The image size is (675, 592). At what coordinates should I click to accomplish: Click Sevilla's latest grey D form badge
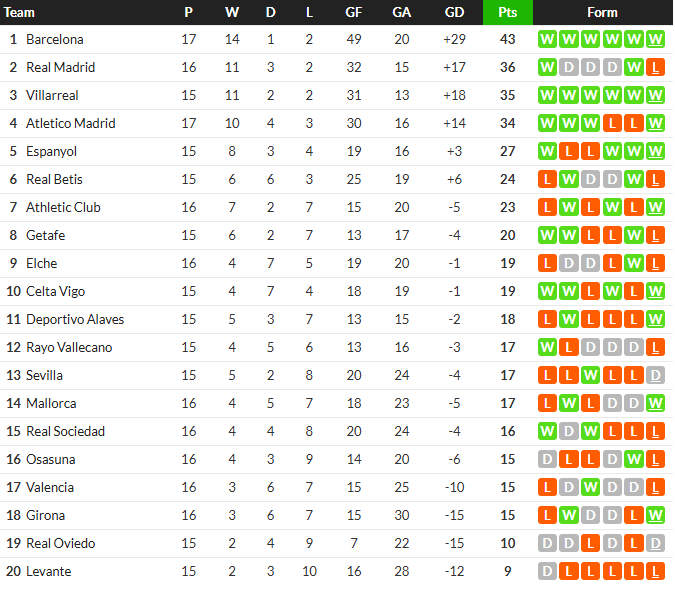(x=655, y=375)
